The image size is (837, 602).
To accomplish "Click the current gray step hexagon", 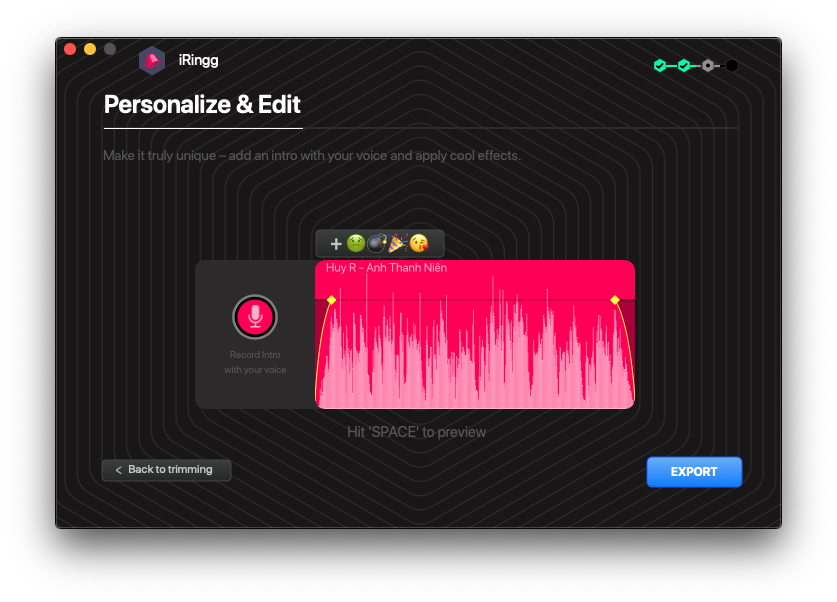I will 708,66.
